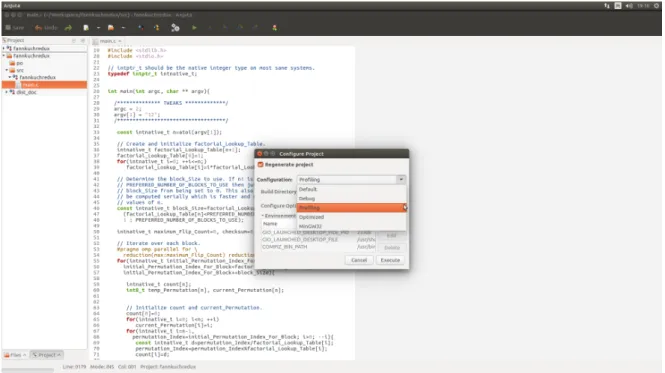665x373 pixels.
Task: Select the GIO_LAUNCHED_DESKTOP_FILE environment row
Action: pyautogui.click(x=319, y=240)
